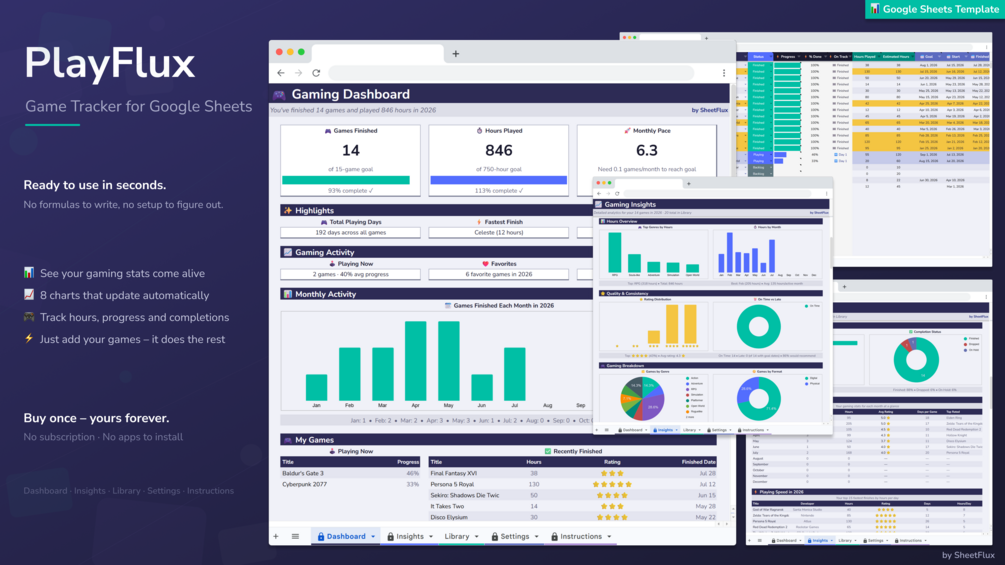Click controller icon beside Gaming Dashboard title

click(279, 95)
